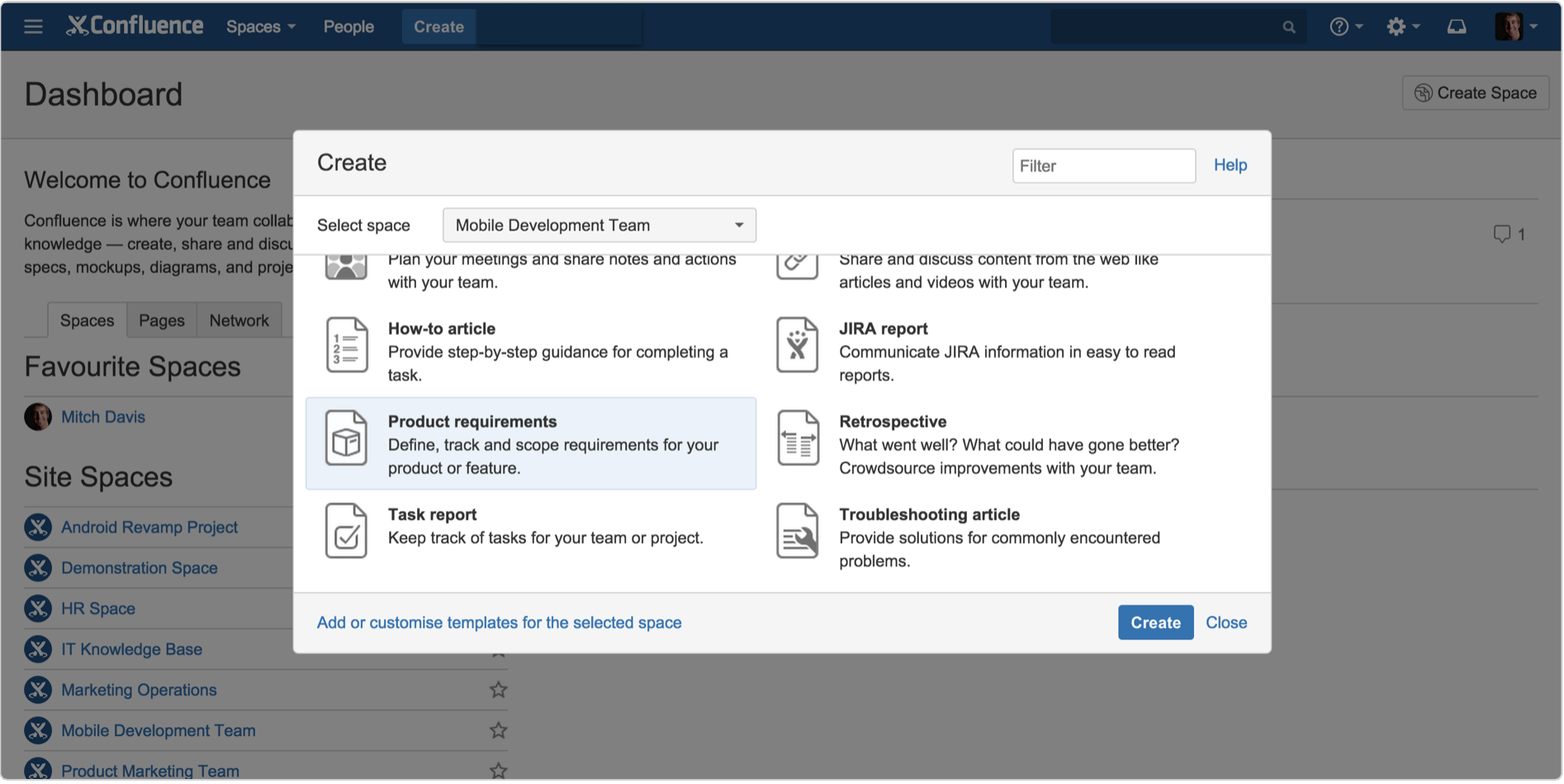
Task: Star the Product Marketing Team space
Action: [x=498, y=771]
